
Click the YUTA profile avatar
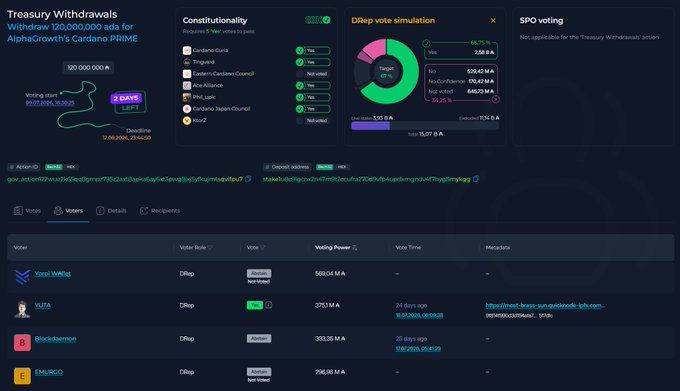coord(22,309)
